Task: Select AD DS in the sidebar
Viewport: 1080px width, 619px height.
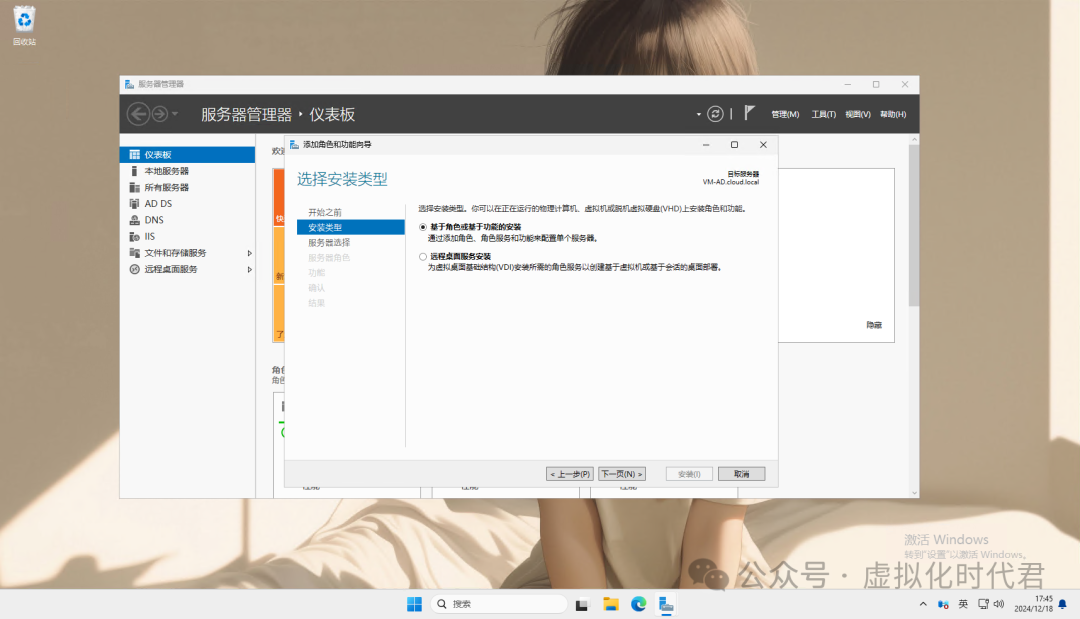Action: (158, 204)
